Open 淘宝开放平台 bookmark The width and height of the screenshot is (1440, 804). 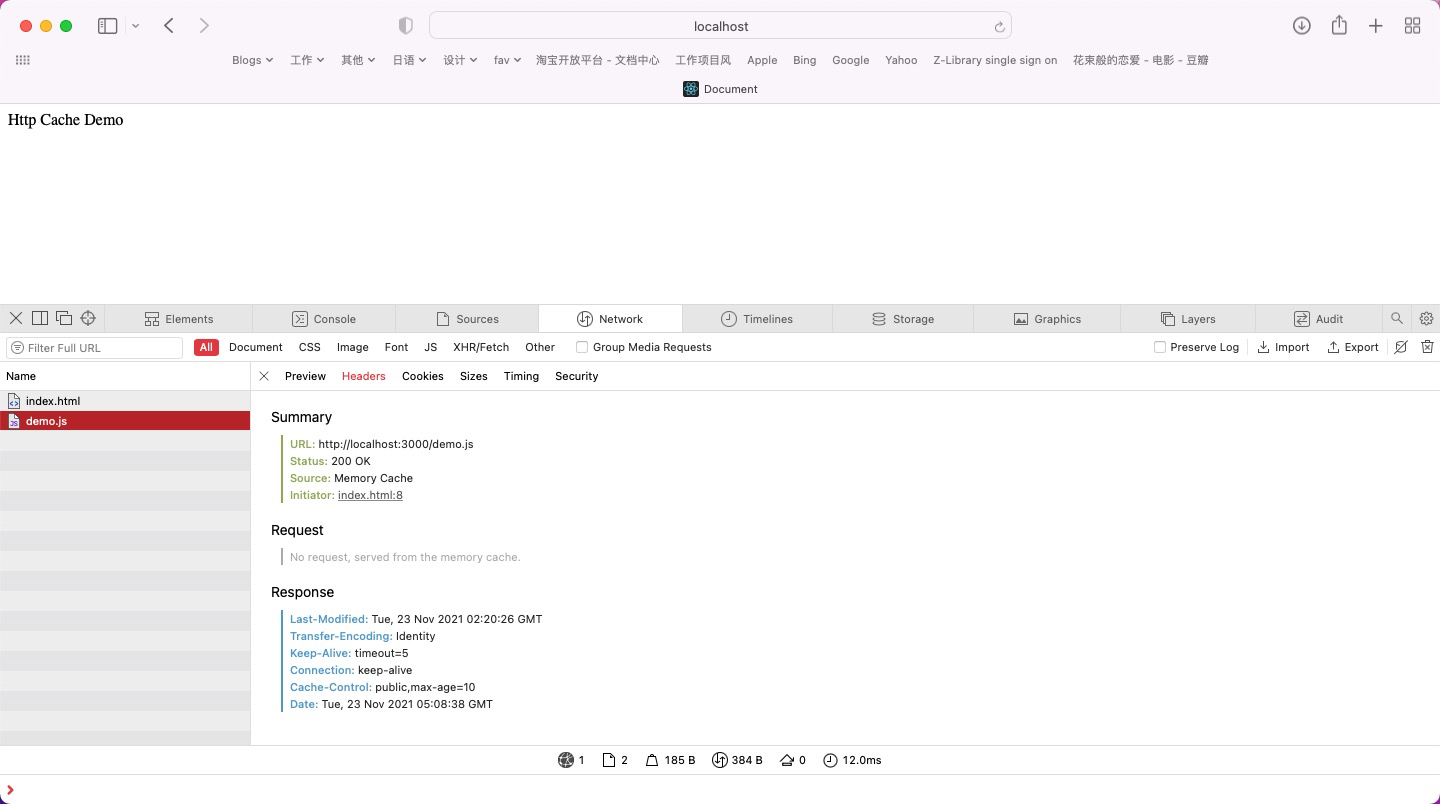point(597,60)
